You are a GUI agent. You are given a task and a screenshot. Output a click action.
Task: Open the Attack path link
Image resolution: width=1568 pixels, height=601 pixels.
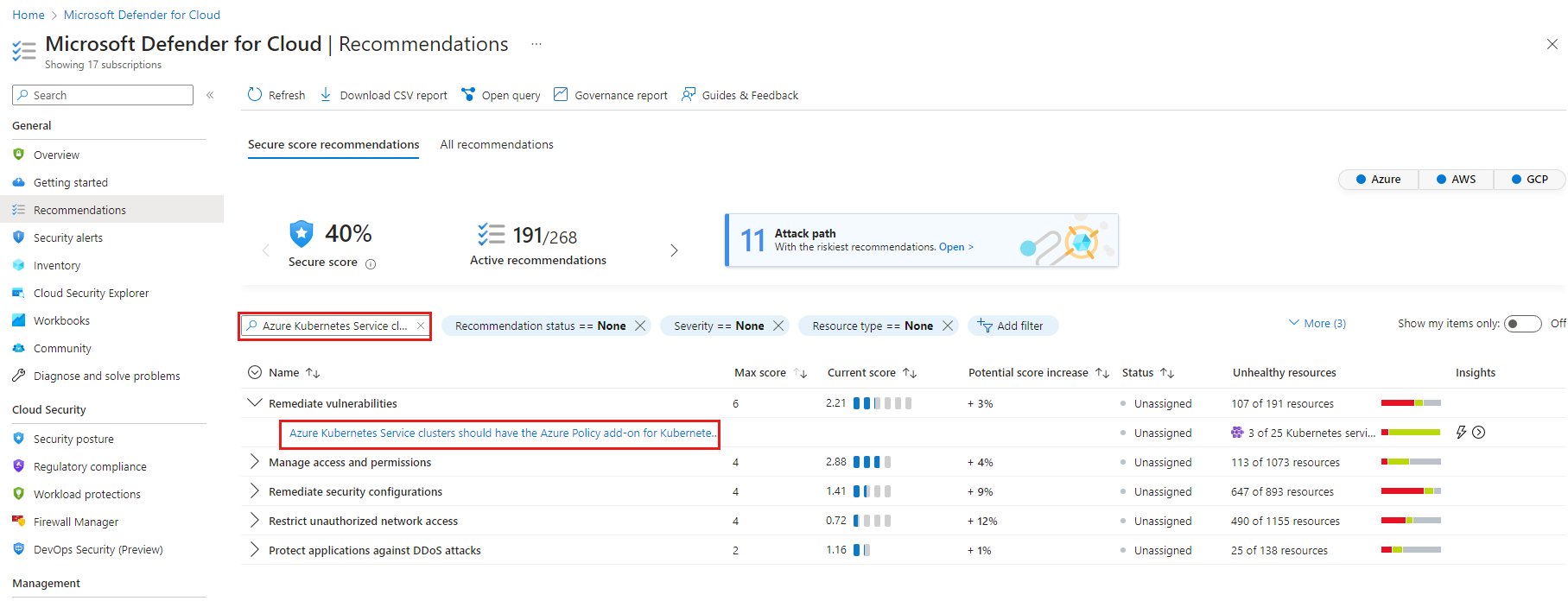click(955, 247)
